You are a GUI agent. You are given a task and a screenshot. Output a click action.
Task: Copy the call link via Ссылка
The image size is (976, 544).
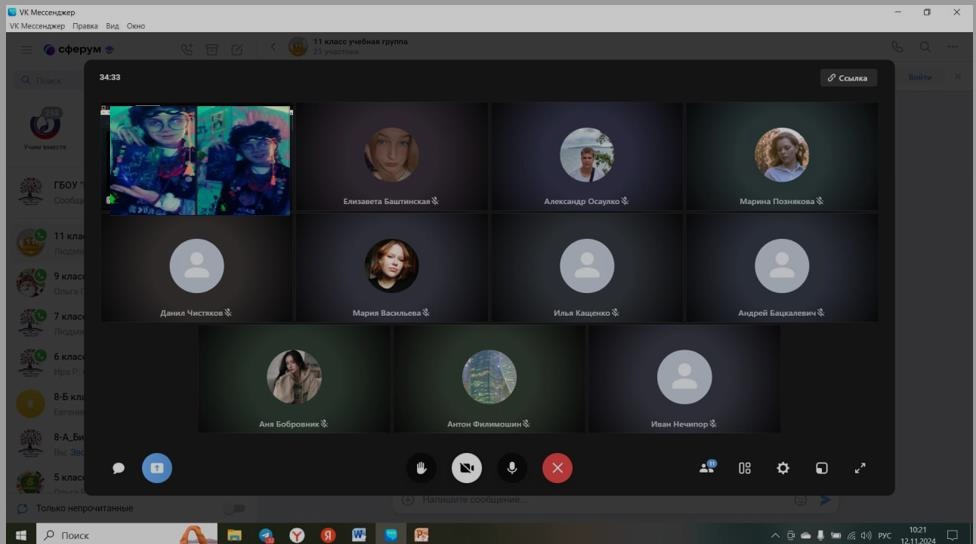click(848, 78)
